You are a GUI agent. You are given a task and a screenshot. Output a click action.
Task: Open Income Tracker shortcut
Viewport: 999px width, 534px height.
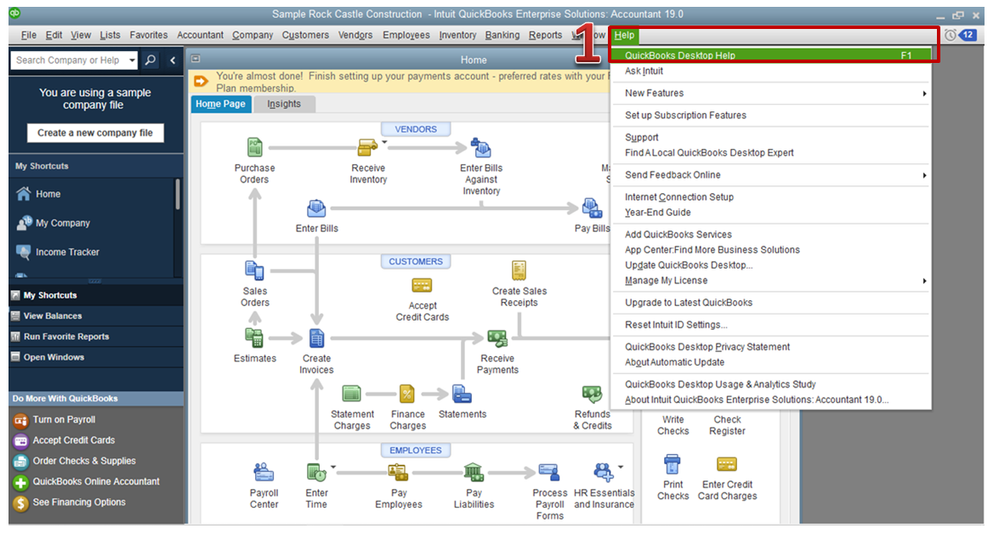[x=58, y=252]
